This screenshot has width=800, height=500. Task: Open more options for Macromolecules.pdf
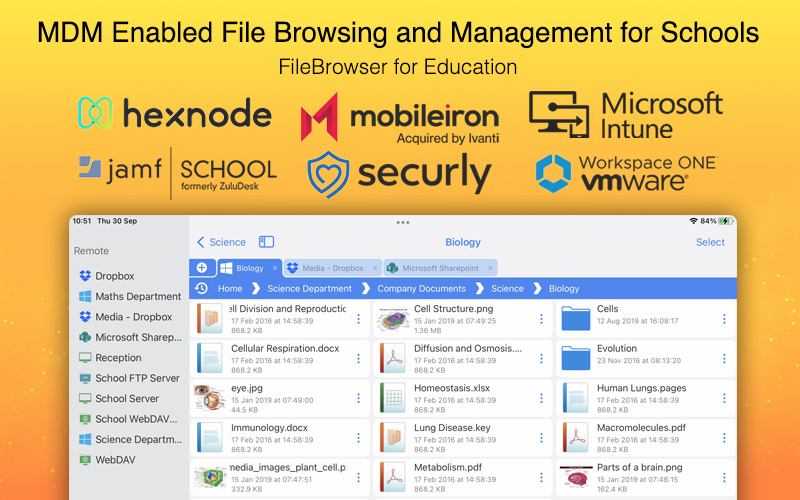point(724,438)
